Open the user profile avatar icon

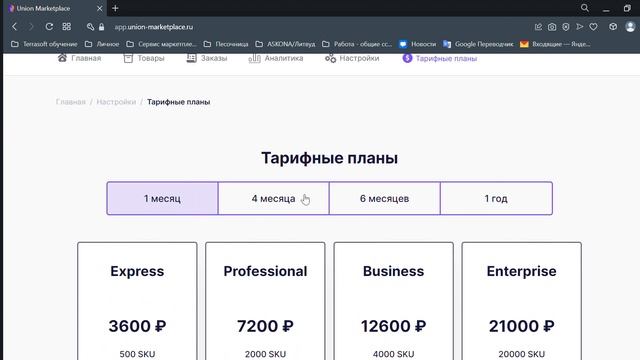(630, 27)
